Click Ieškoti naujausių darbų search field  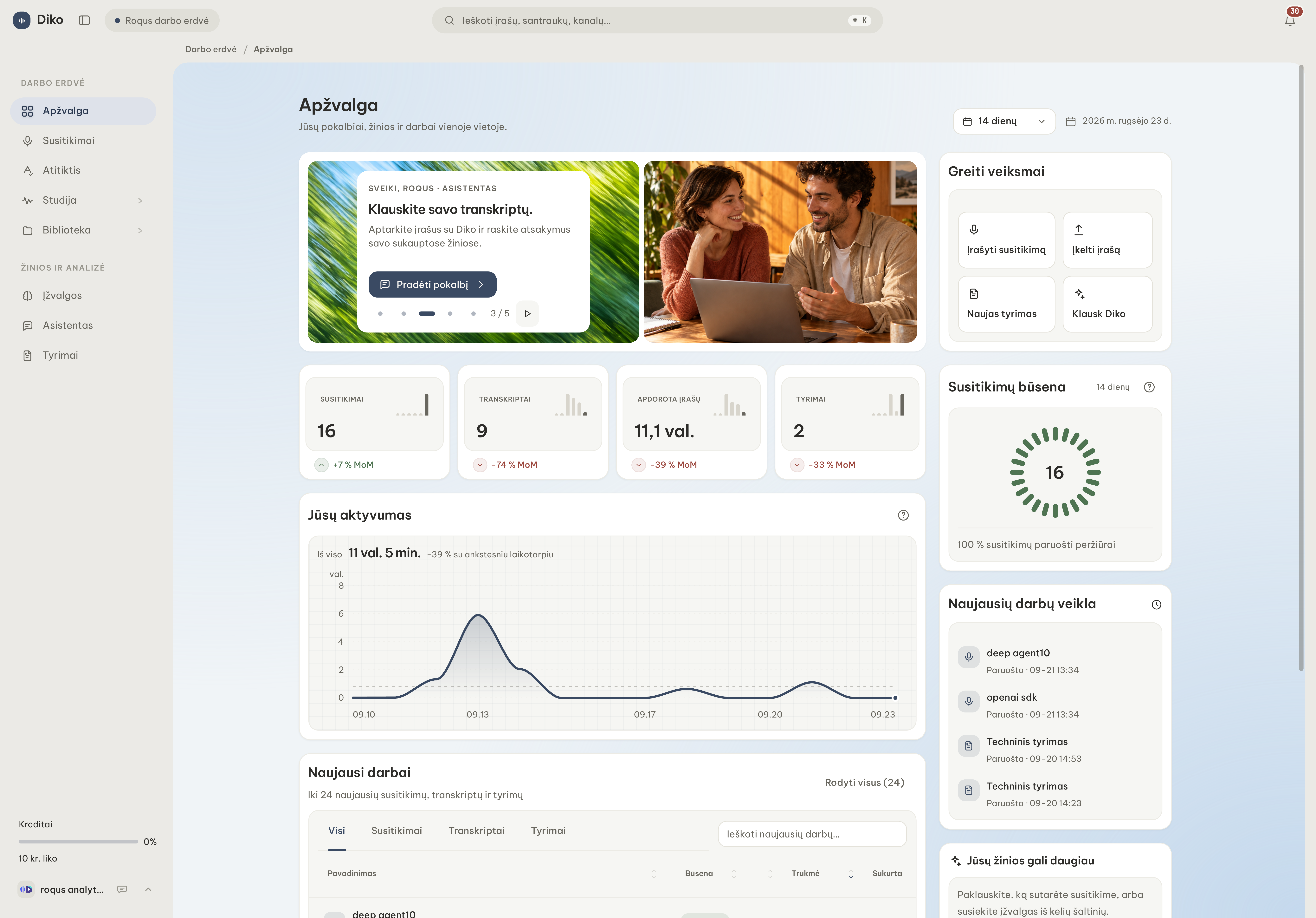(x=812, y=834)
